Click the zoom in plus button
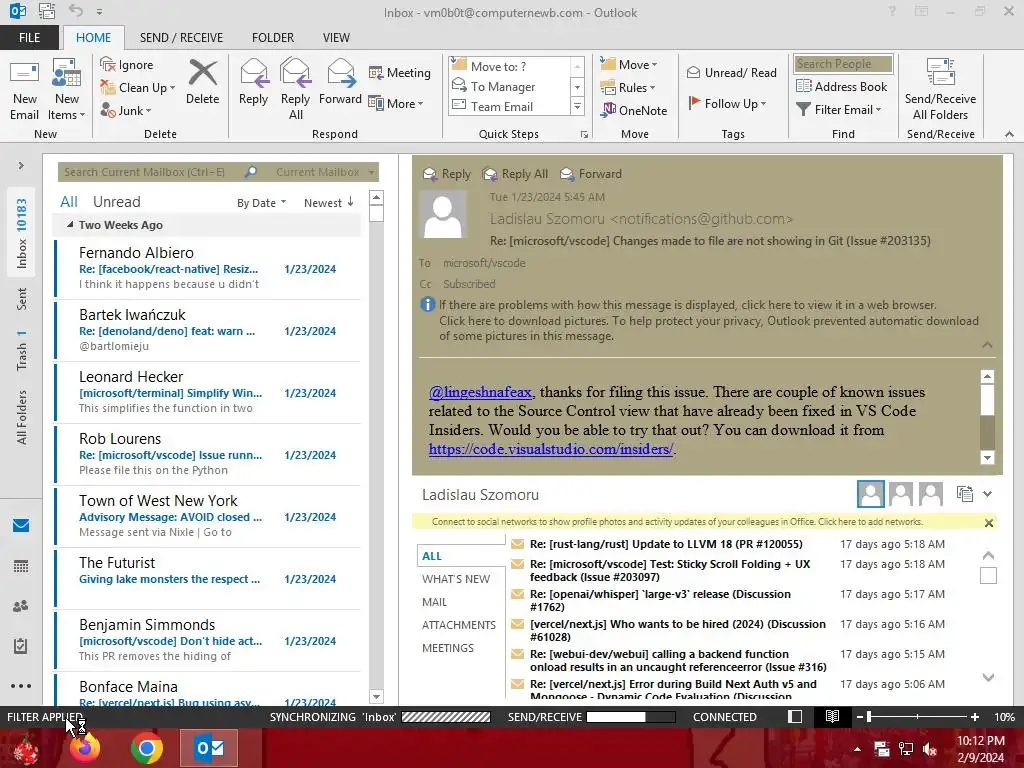 (975, 717)
